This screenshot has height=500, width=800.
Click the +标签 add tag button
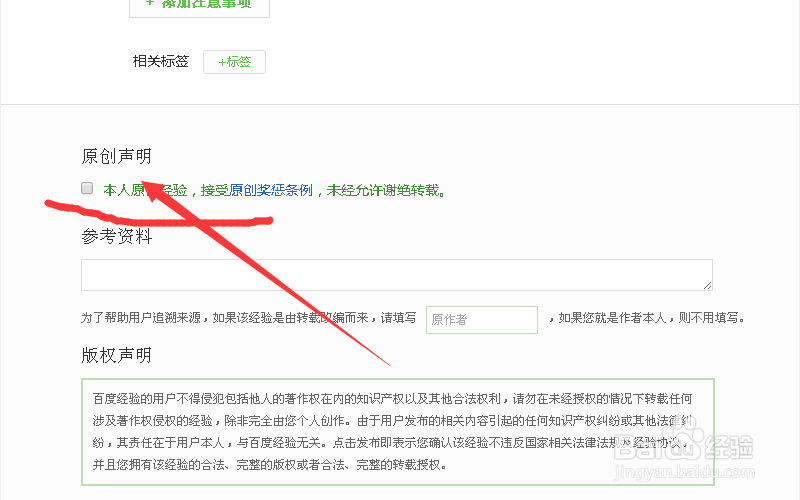(234, 62)
